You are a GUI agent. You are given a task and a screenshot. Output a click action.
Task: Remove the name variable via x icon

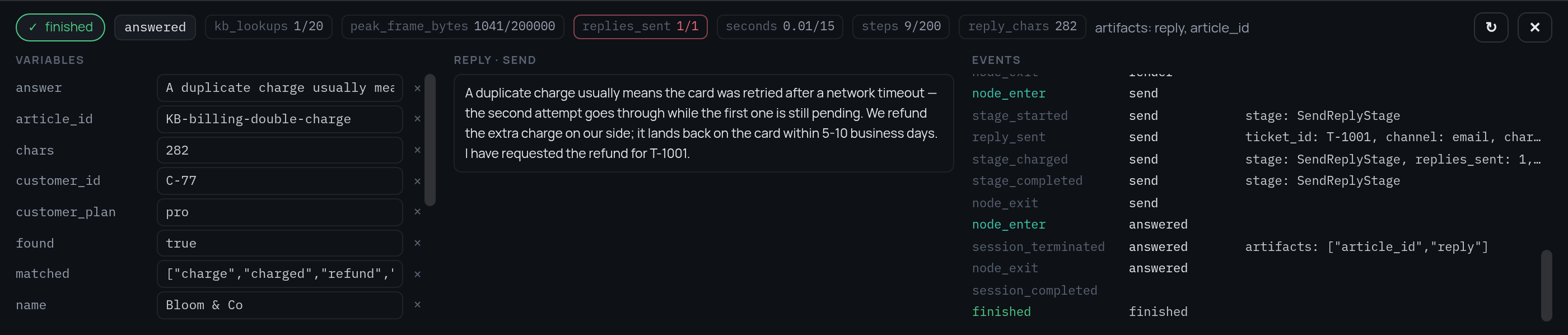[418, 305]
